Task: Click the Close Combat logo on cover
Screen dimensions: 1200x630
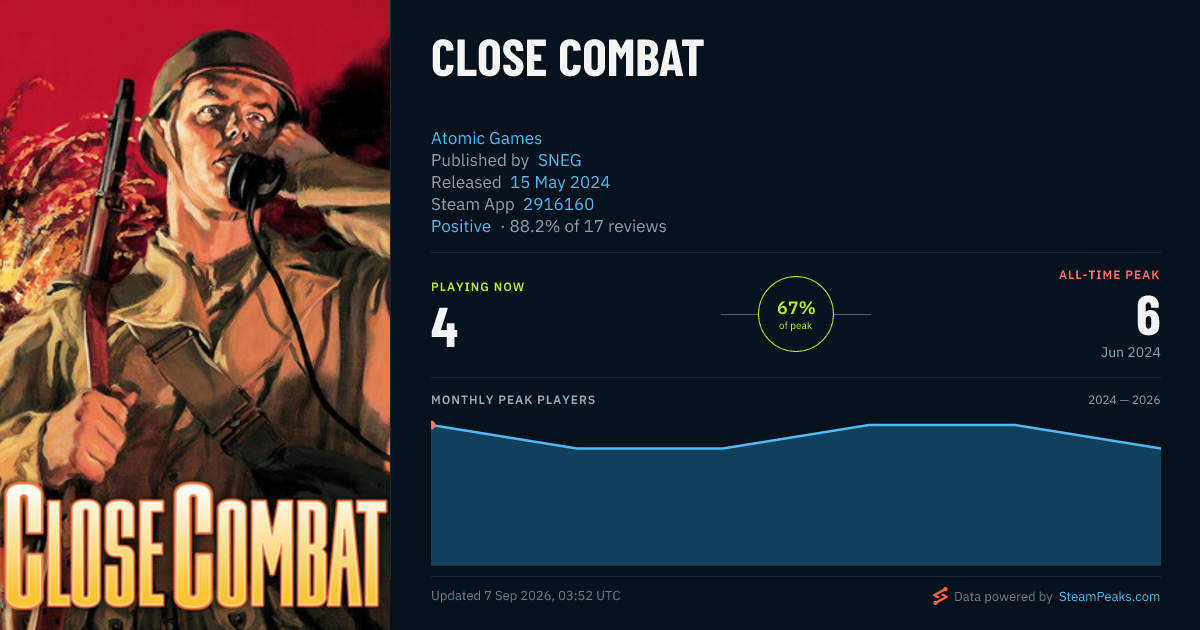Action: (194, 546)
